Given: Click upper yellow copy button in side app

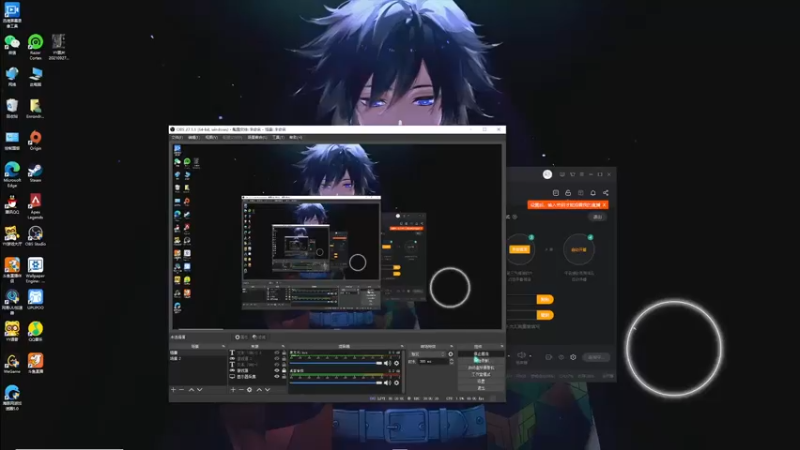Looking at the screenshot, I should (545, 299).
